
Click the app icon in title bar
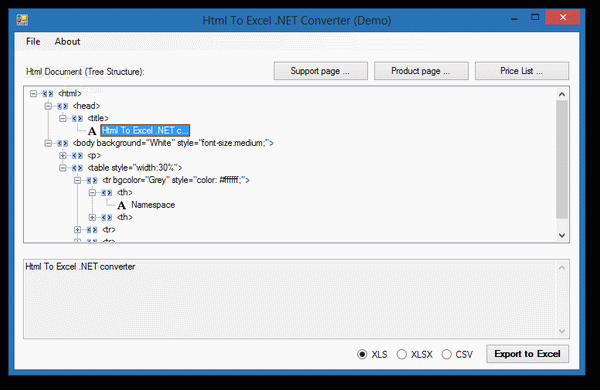pos(22,20)
